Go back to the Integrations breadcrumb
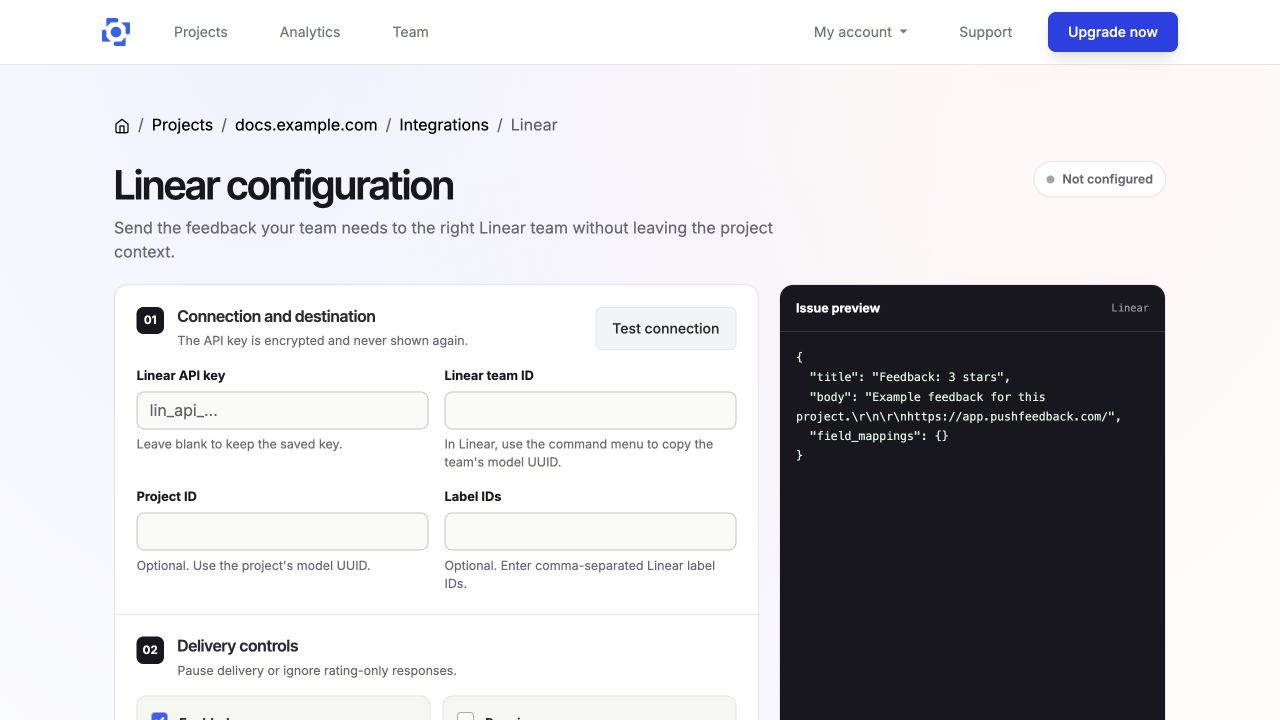1280x720 pixels. (444, 125)
